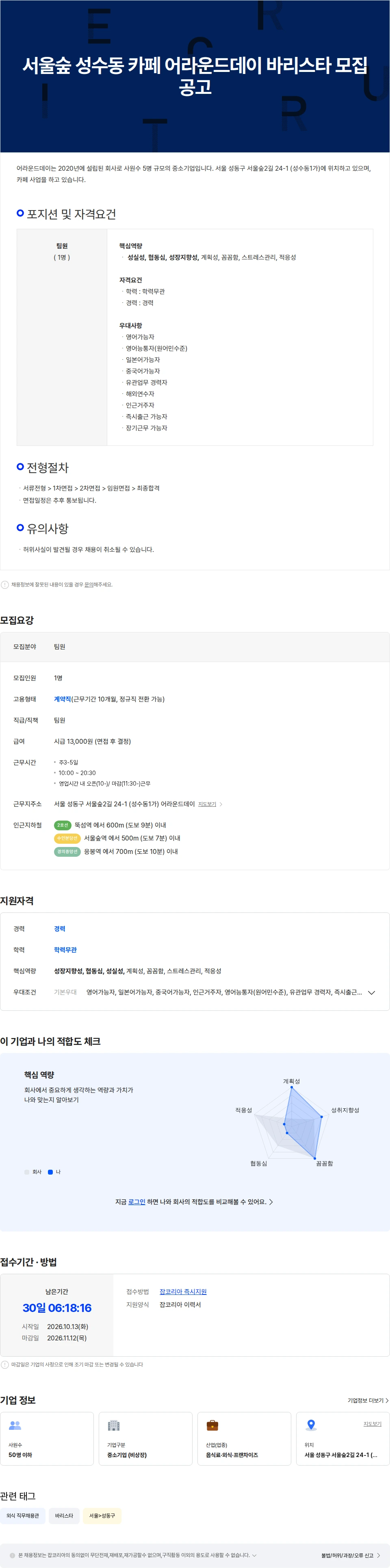Open the 기업구분 중소기업 (비상장) card

click(x=145, y=1438)
